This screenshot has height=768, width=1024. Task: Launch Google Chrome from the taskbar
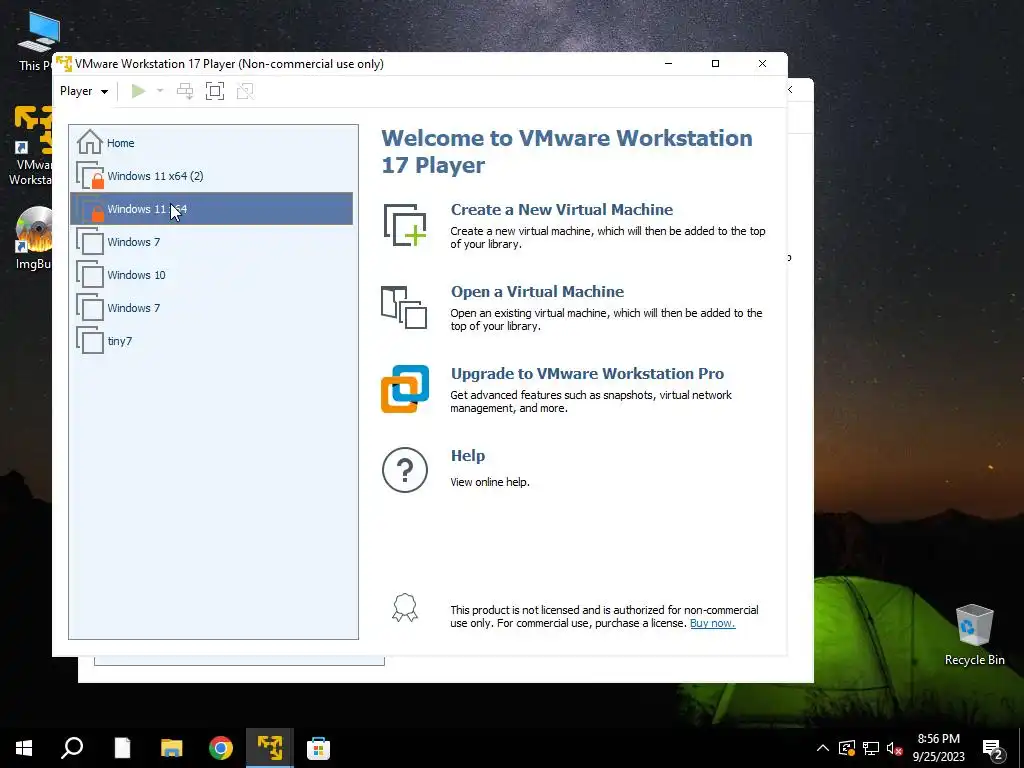click(221, 748)
